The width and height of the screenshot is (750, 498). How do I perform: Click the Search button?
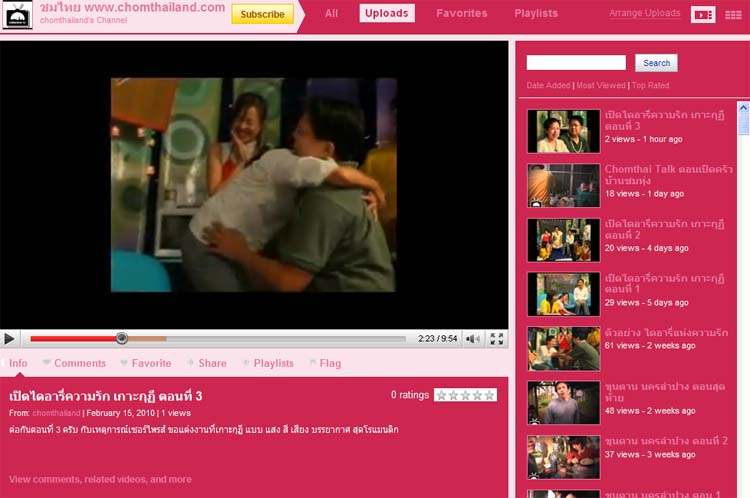click(x=656, y=63)
